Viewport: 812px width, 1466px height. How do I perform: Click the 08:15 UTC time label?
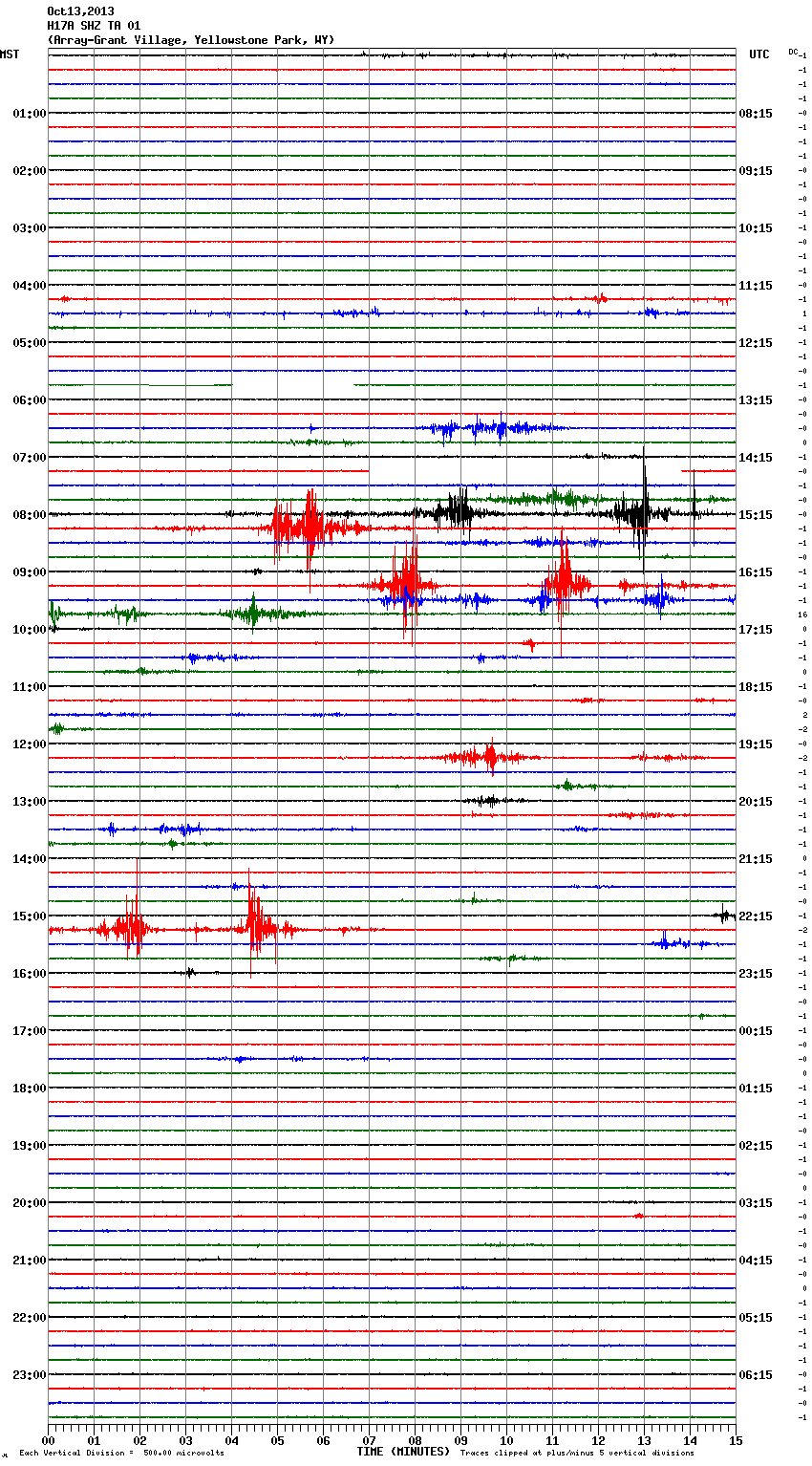tap(756, 114)
